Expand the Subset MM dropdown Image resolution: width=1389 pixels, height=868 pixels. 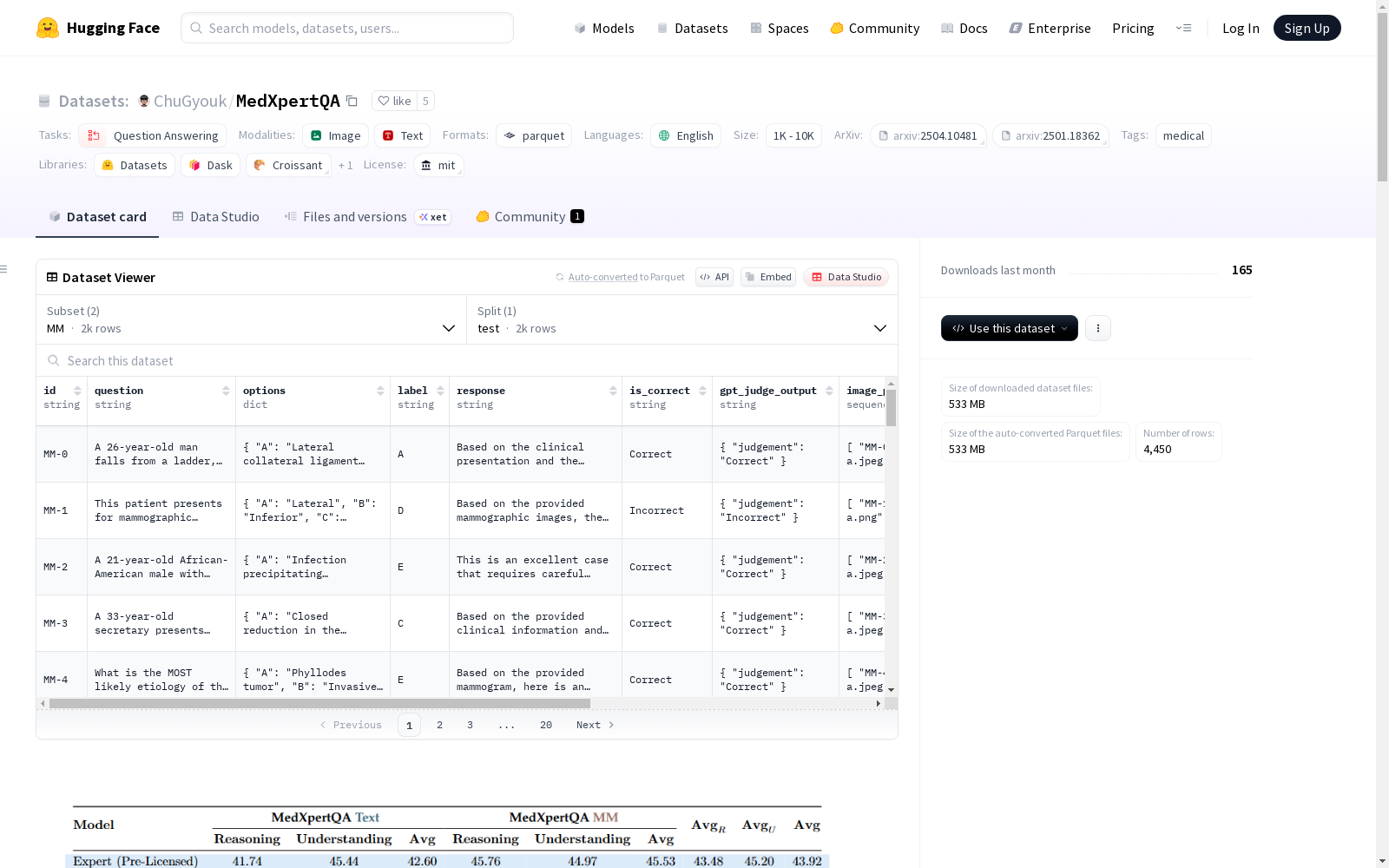click(251, 319)
